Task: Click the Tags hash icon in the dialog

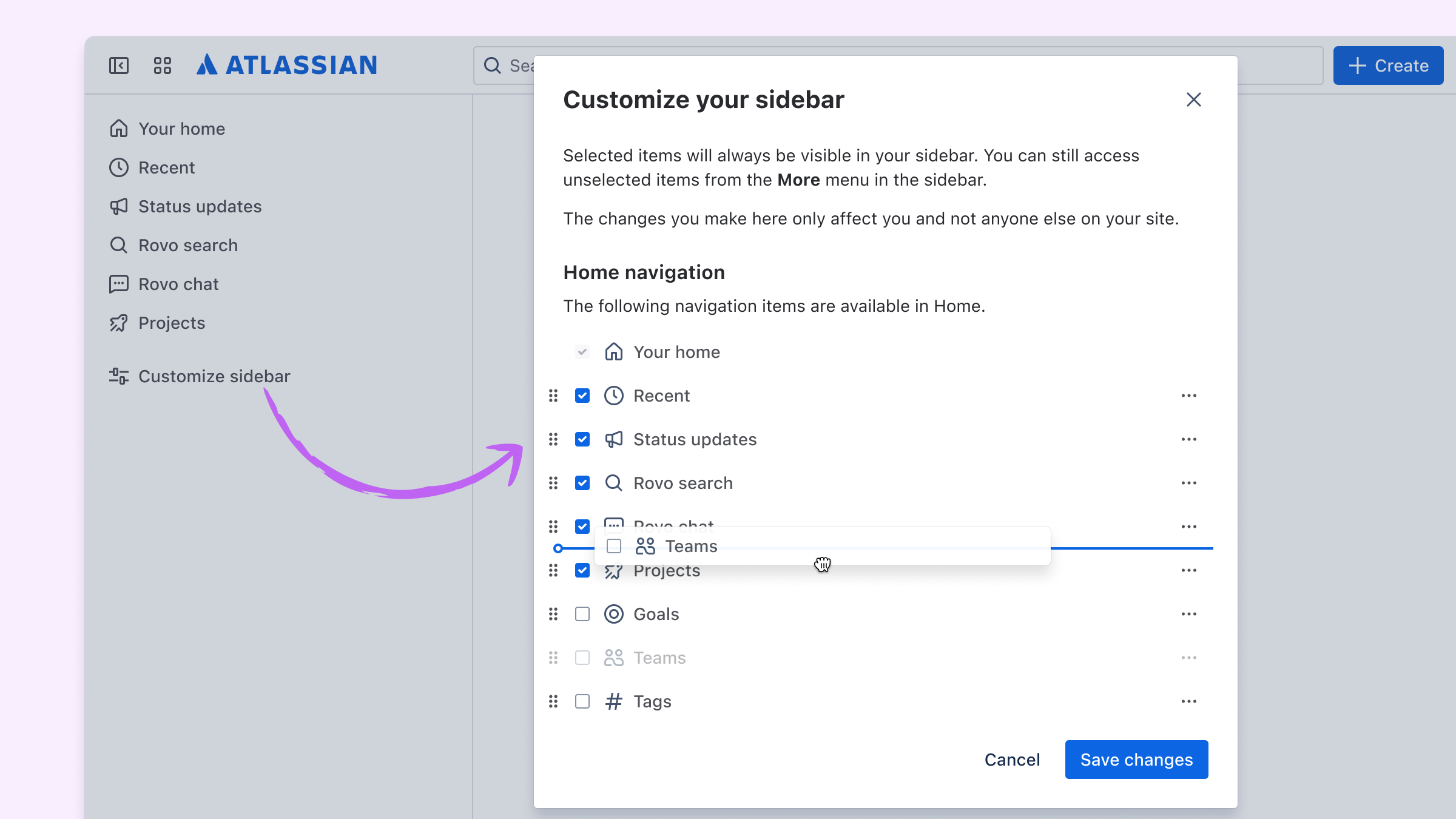Action: pyautogui.click(x=613, y=701)
